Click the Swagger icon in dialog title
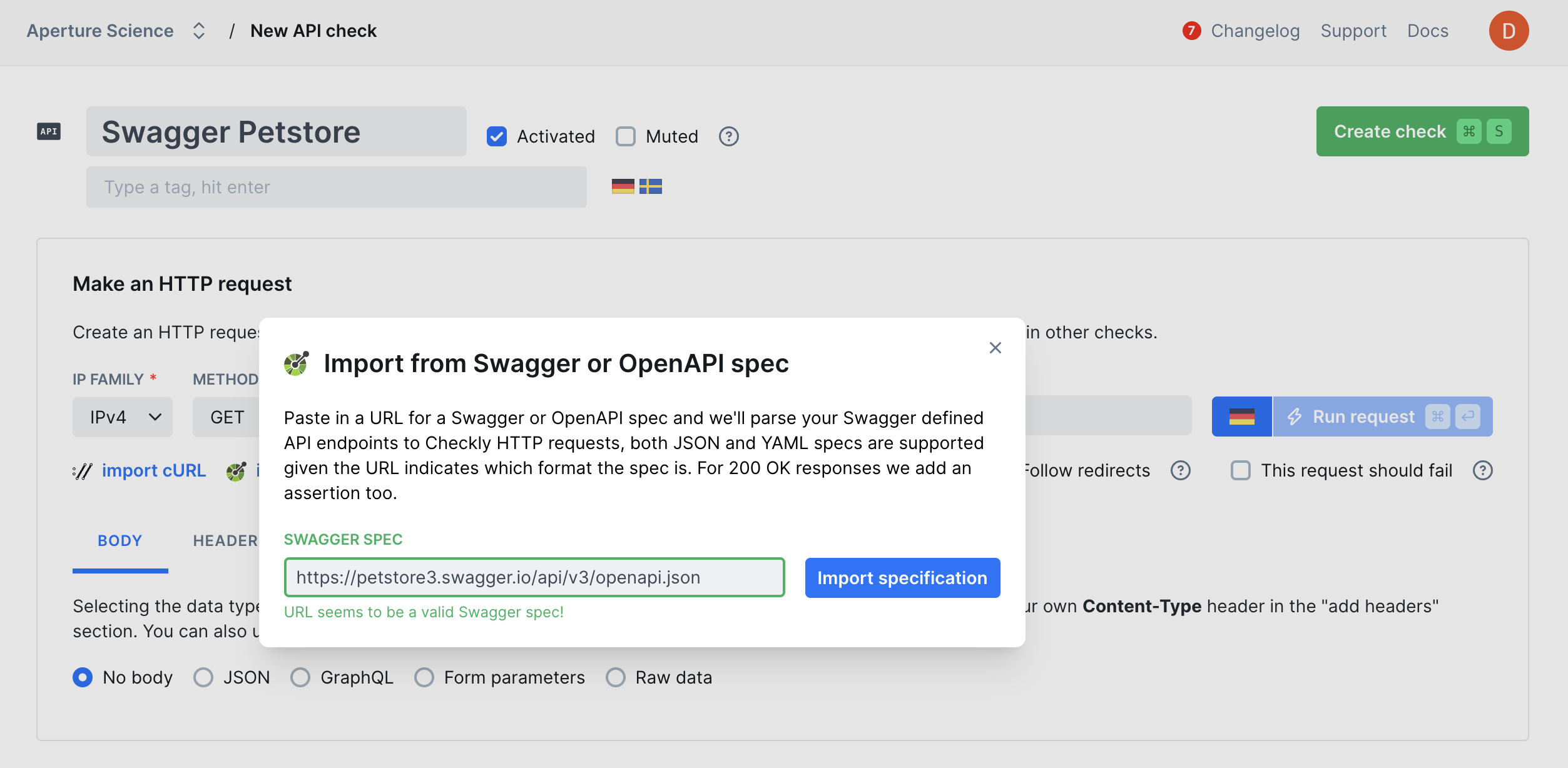 click(x=297, y=363)
